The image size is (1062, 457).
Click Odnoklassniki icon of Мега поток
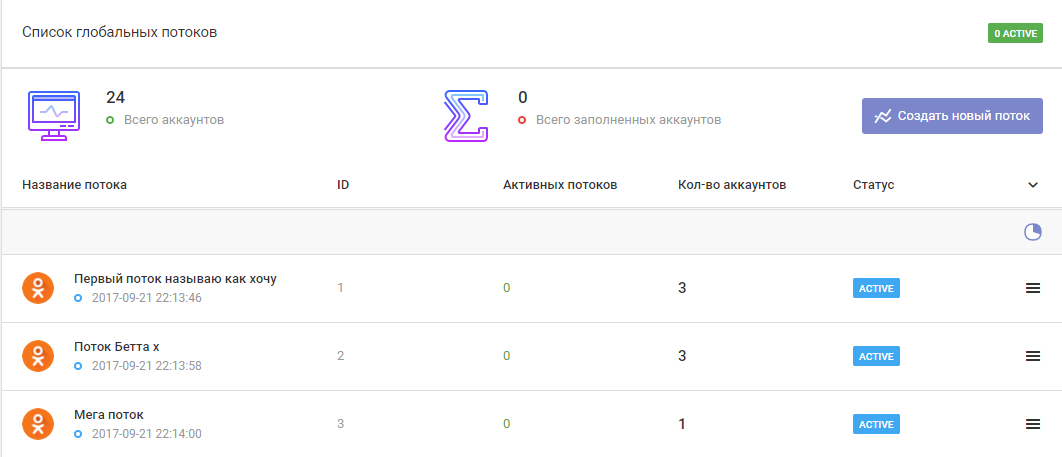tap(38, 424)
